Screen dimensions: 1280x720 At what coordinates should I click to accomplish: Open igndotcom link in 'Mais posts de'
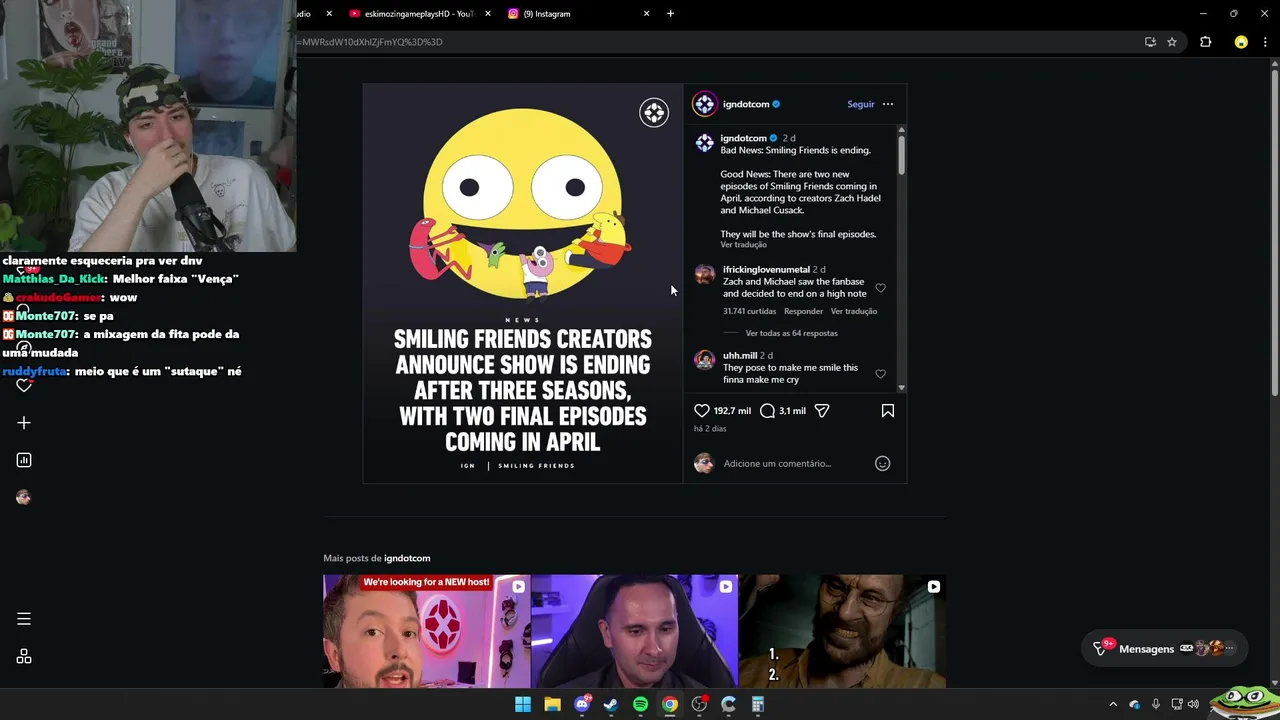tap(407, 558)
